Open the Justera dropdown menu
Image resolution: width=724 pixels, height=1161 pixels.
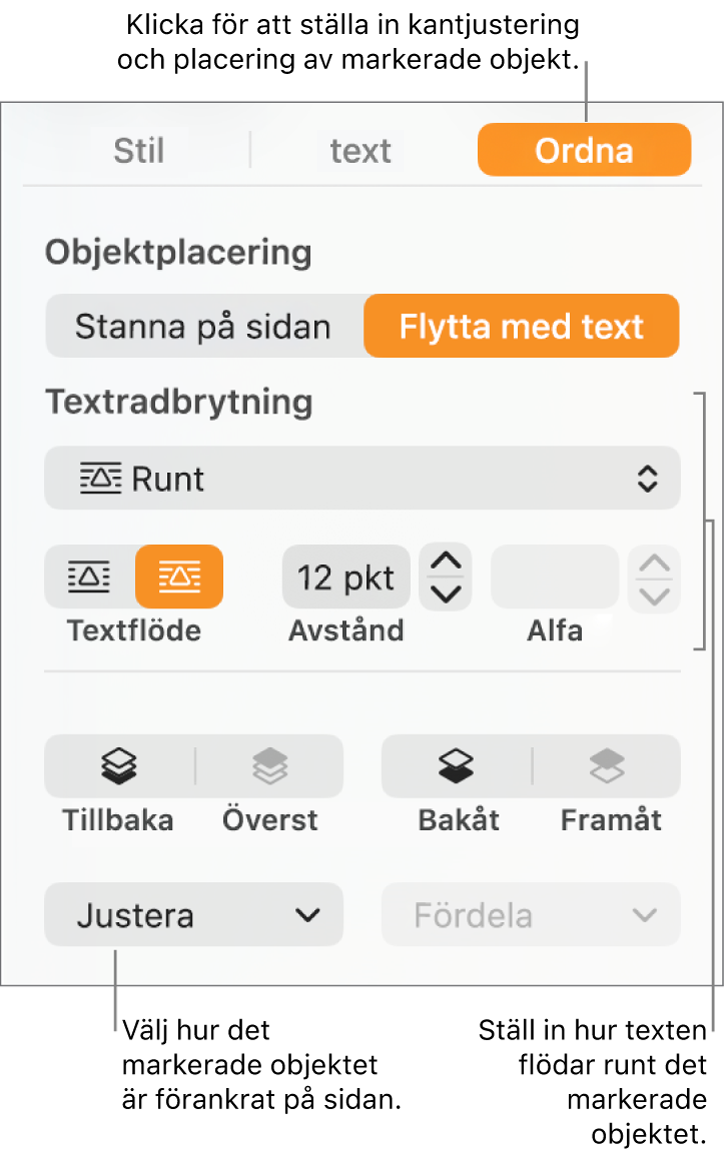click(x=194, y=915)
